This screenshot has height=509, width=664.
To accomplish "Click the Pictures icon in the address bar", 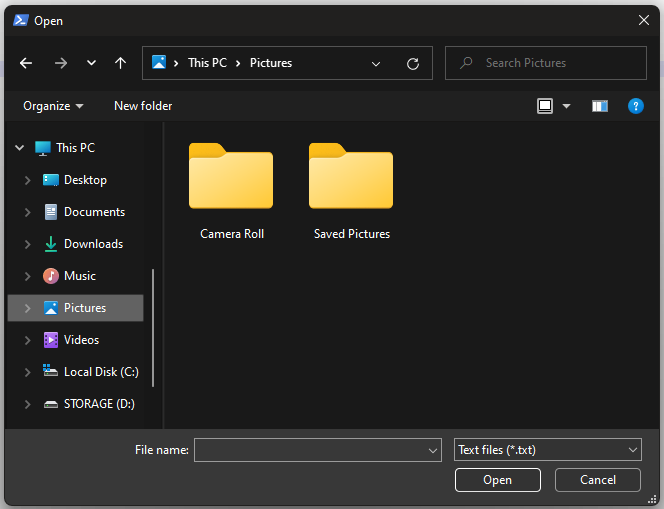I will pyautogui.click(x=159, y=62).
